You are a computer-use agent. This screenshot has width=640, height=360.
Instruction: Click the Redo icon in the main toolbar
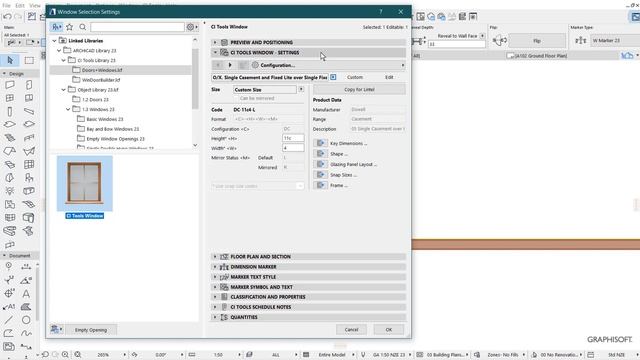click(x=18, y=17)
